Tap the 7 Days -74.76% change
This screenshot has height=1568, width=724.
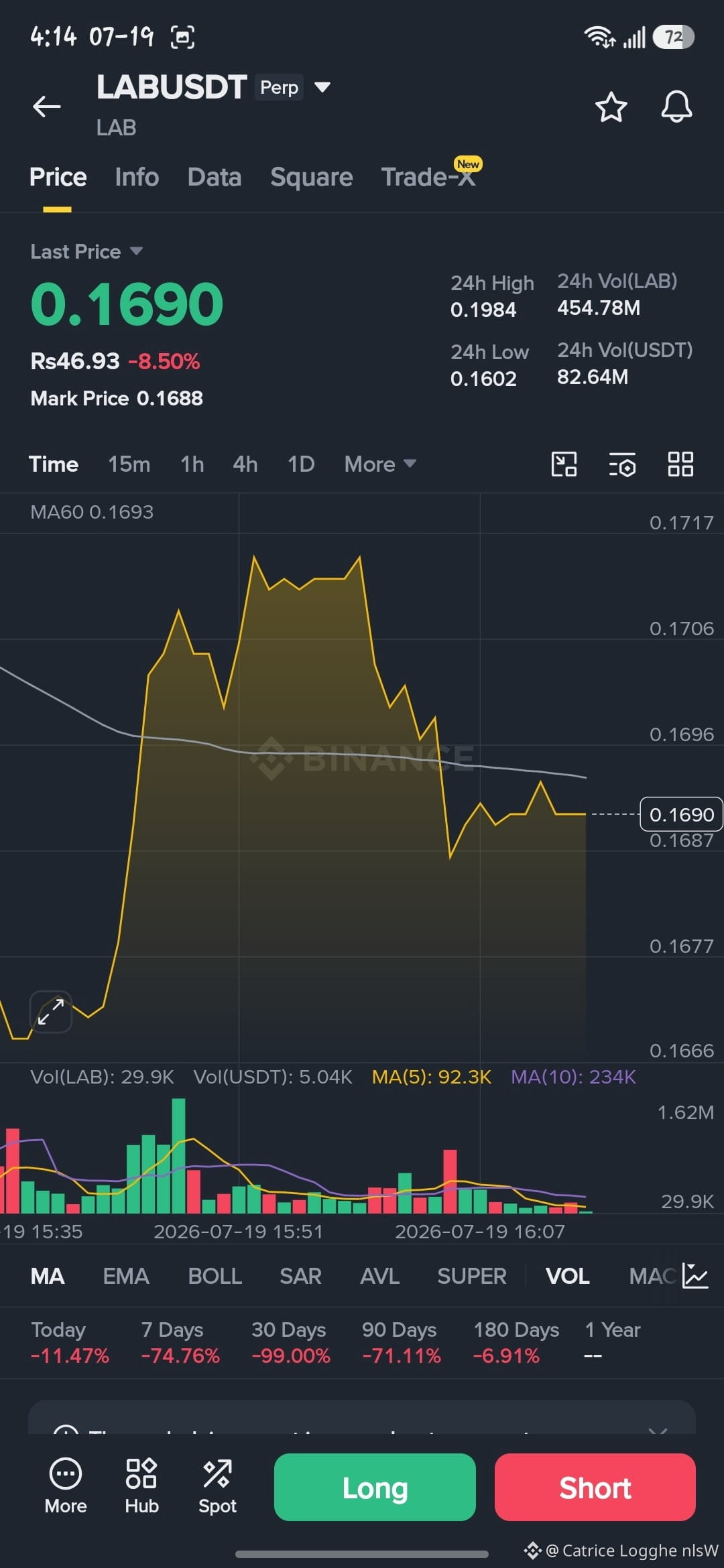(180, 1343)
